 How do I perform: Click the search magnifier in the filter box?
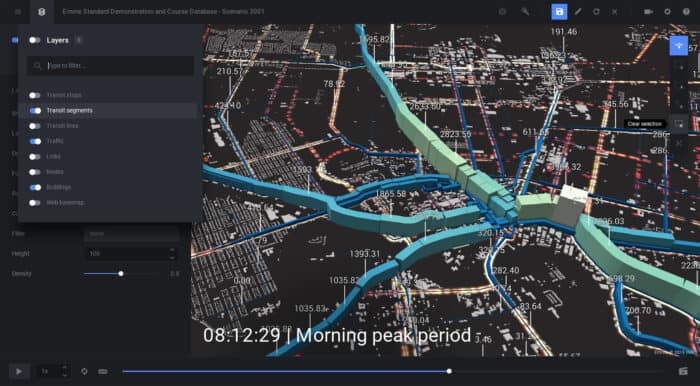[38, 66]
